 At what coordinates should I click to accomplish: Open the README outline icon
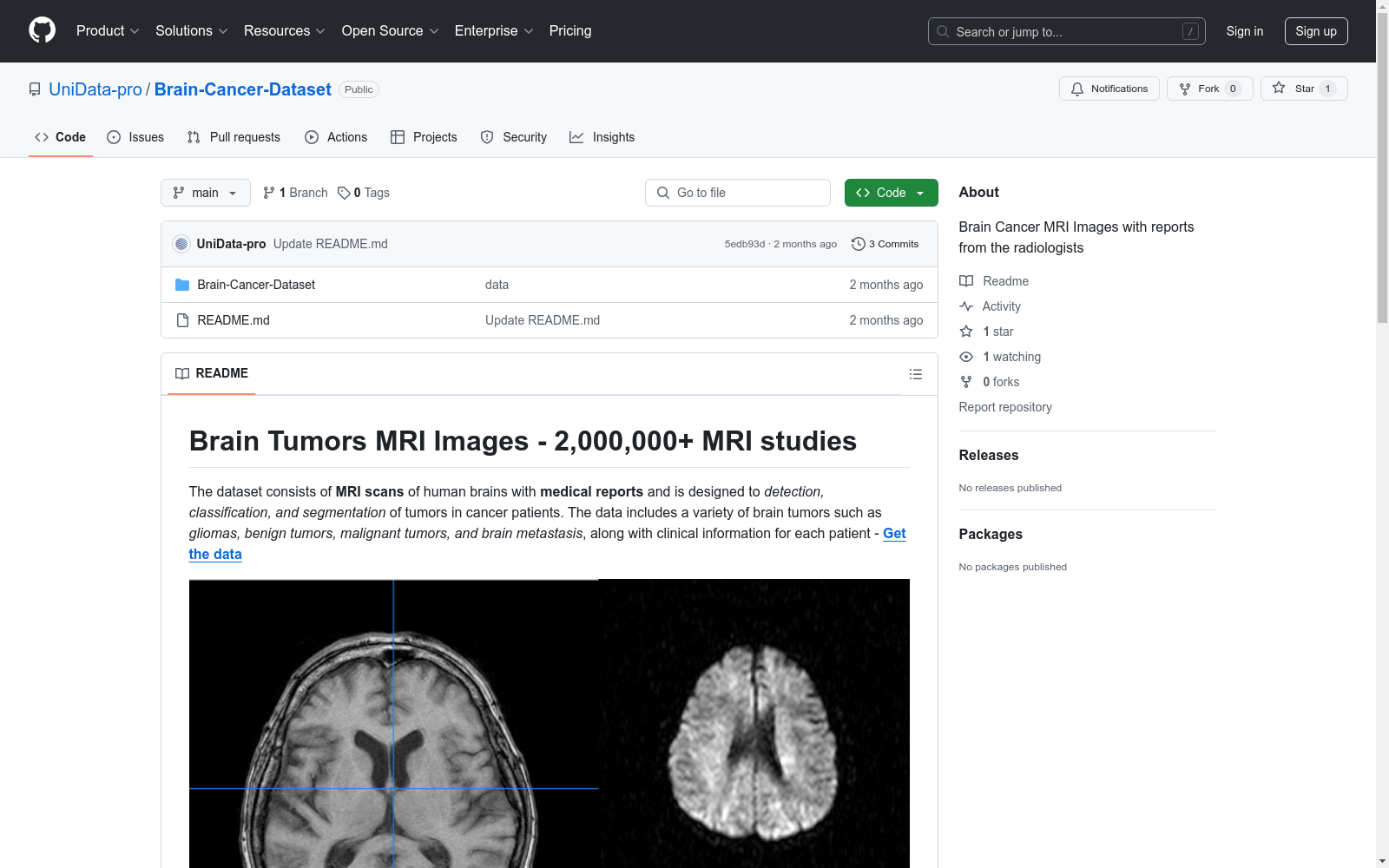pos(915,374)
